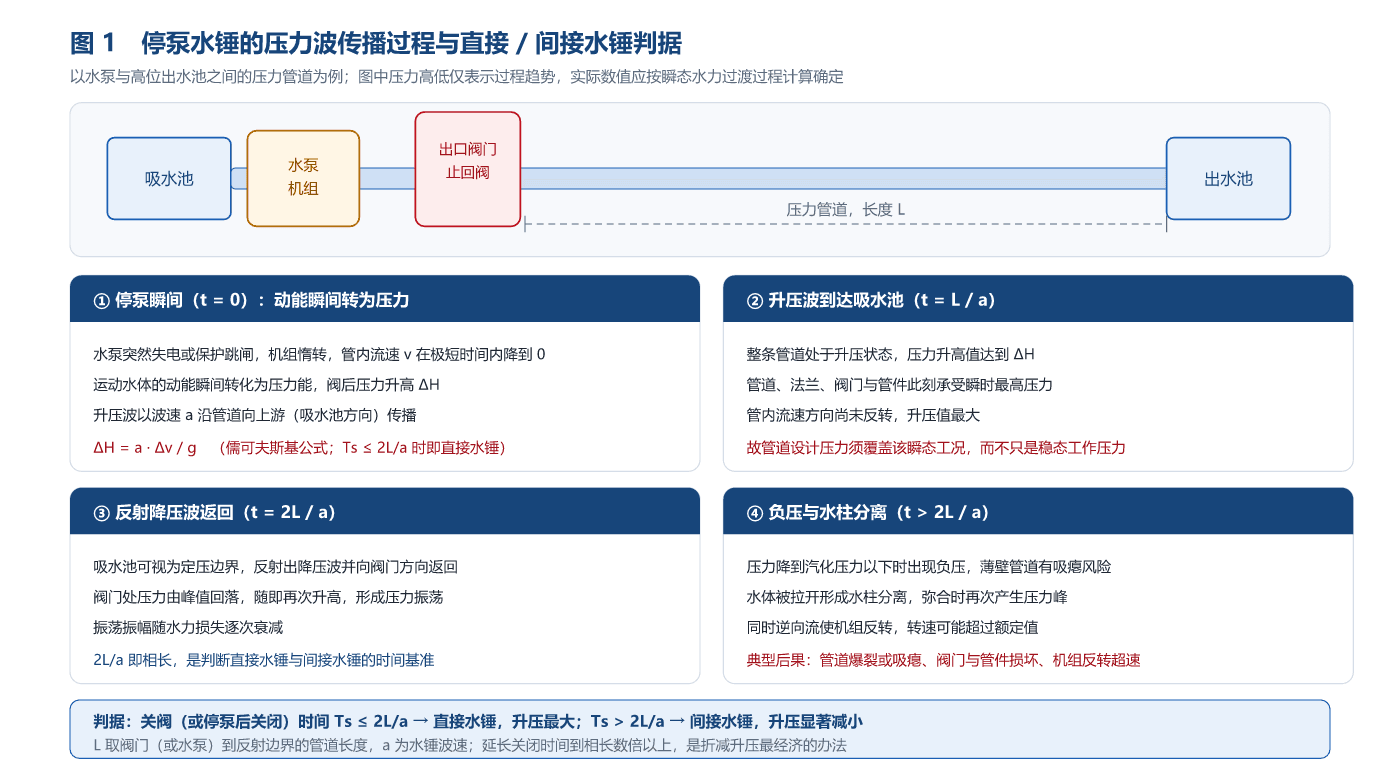Click the footnote line starting "L 取阀门（或水泵）"

(x=470, y=745)
